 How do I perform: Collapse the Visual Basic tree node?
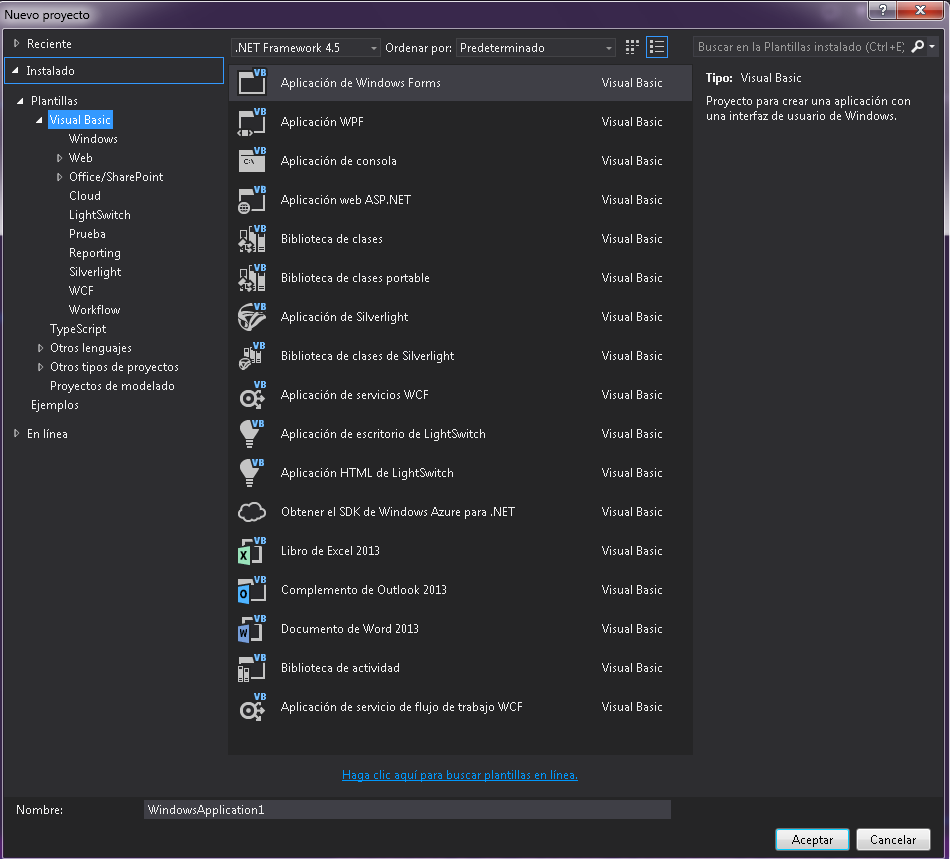[38, 119]
